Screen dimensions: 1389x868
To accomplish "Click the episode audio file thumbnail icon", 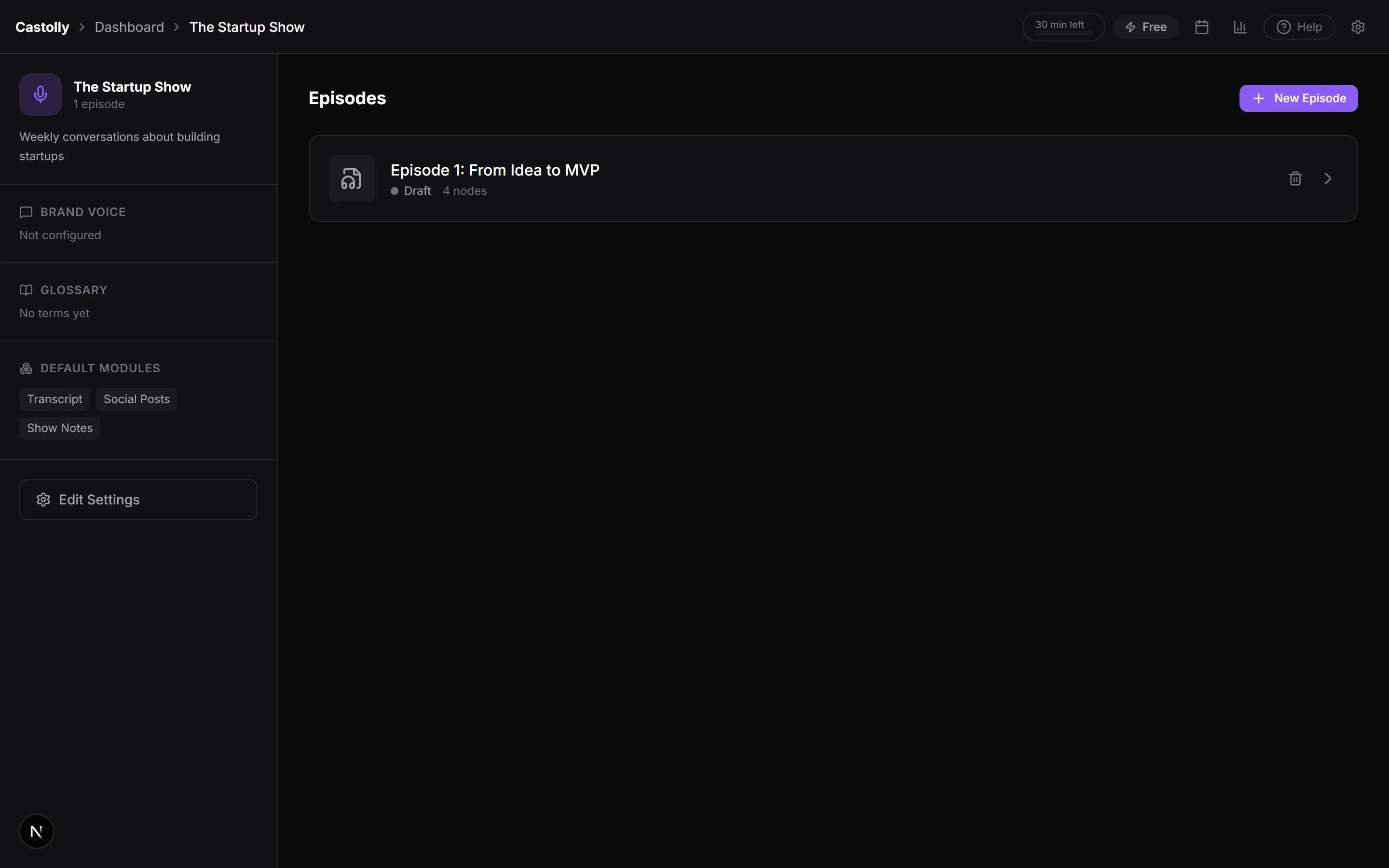I will (x=351, y=178).
